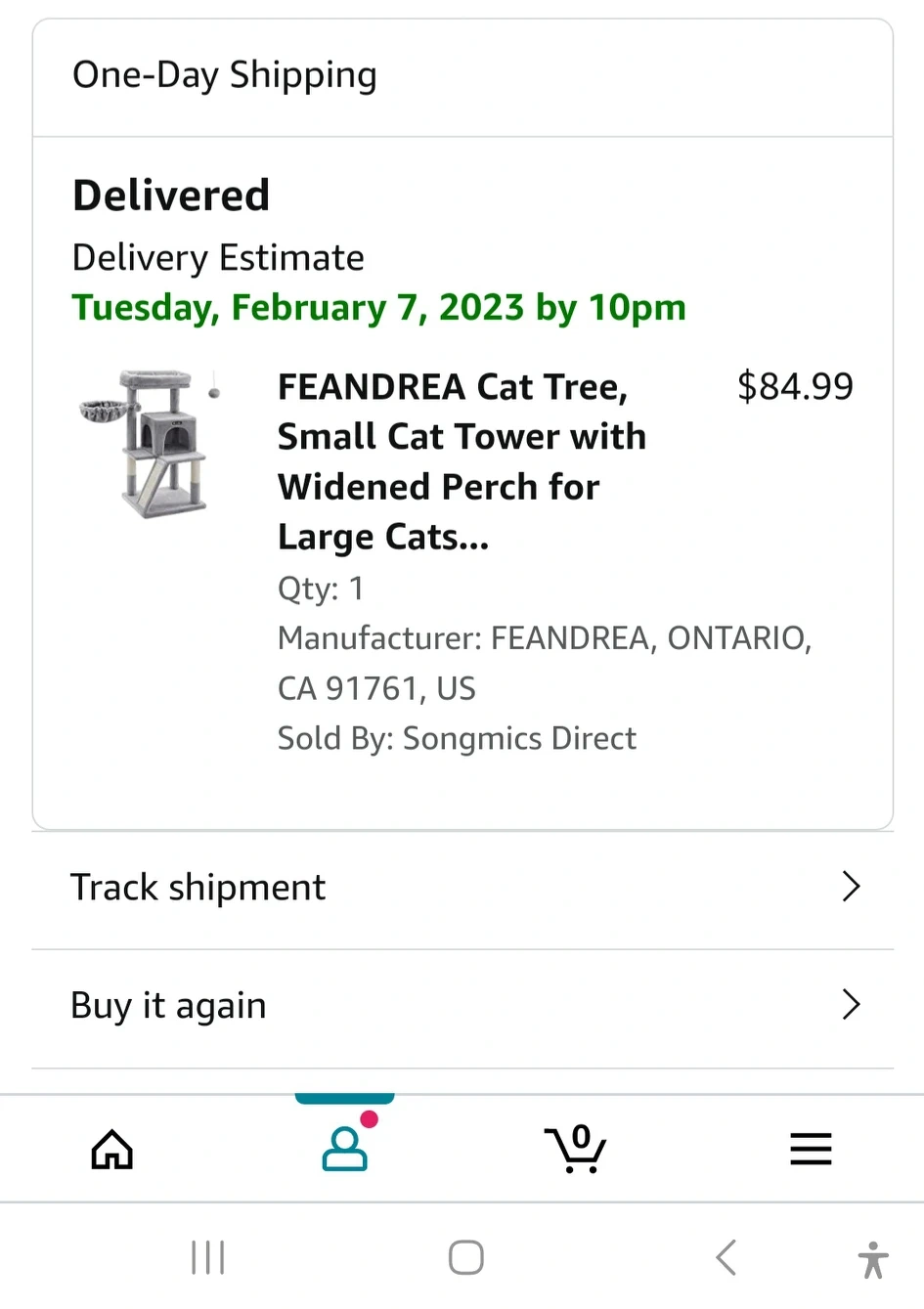Open FEANDREA Cat Tree product title
This screenshot has width=924, height=1309.
pyautogui.click(x=462, y=461)
